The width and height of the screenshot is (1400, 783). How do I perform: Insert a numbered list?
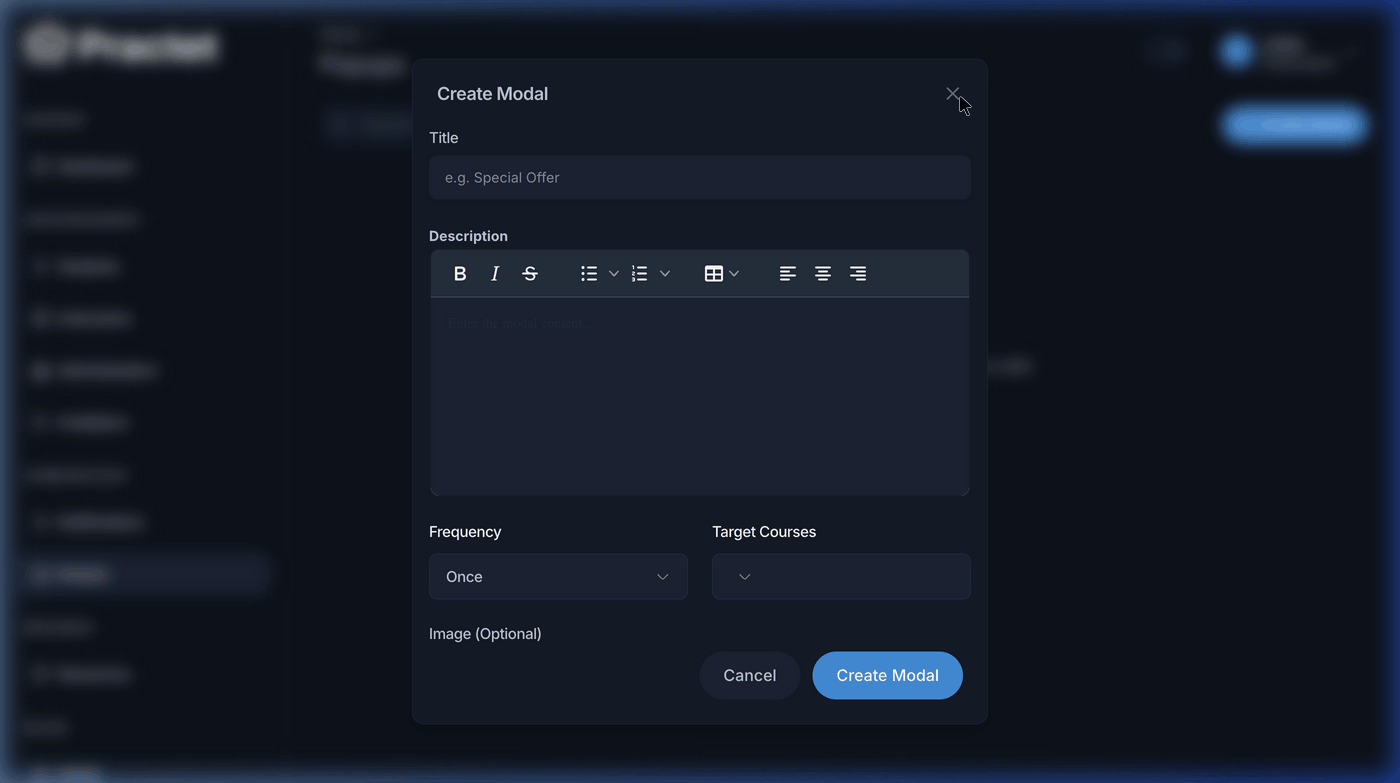(640, 273)
